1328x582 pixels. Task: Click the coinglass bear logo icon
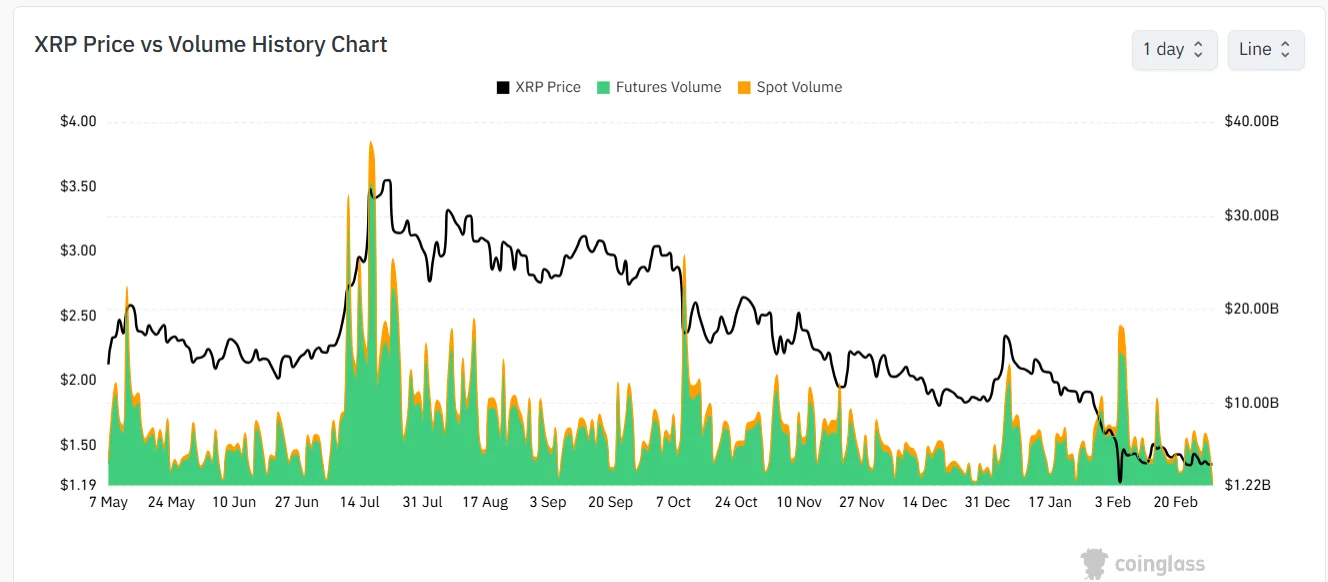point(1092,563)
